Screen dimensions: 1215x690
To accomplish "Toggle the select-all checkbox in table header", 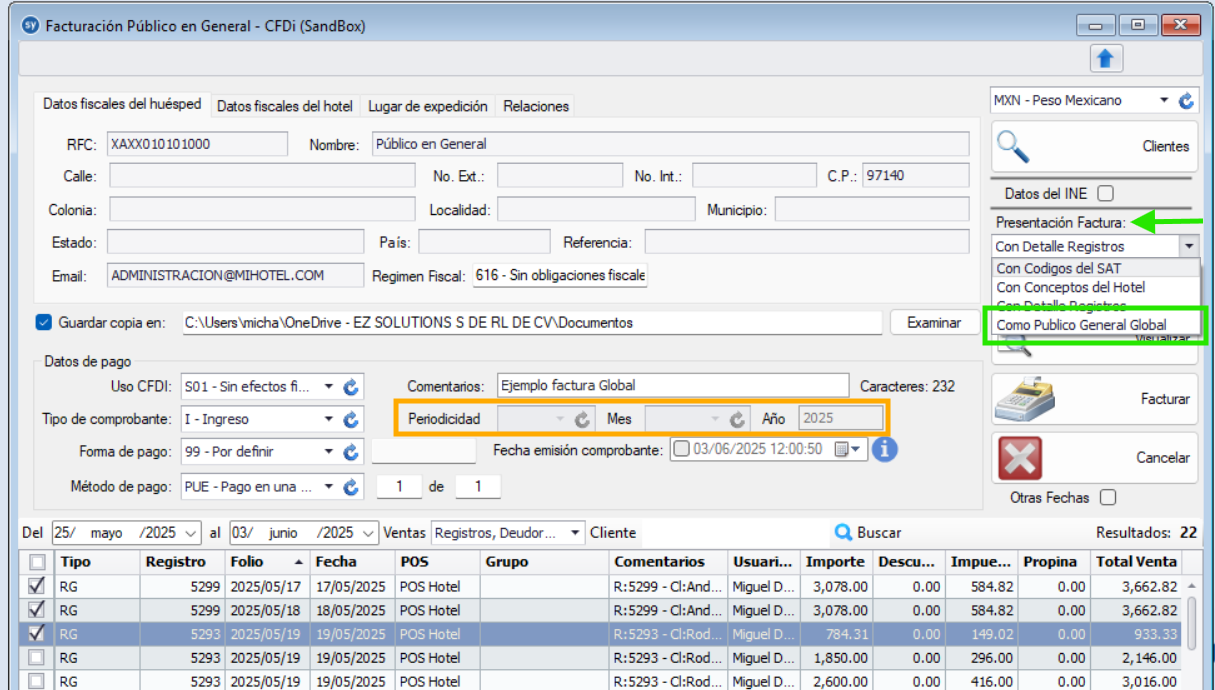I will (37, 562).
